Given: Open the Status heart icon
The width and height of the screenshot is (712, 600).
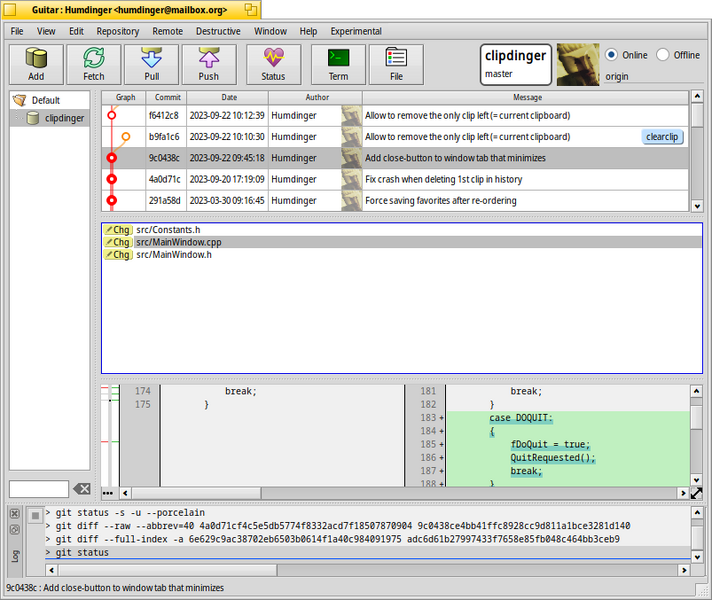Looking at the screenshot, I should click(273, 64).
